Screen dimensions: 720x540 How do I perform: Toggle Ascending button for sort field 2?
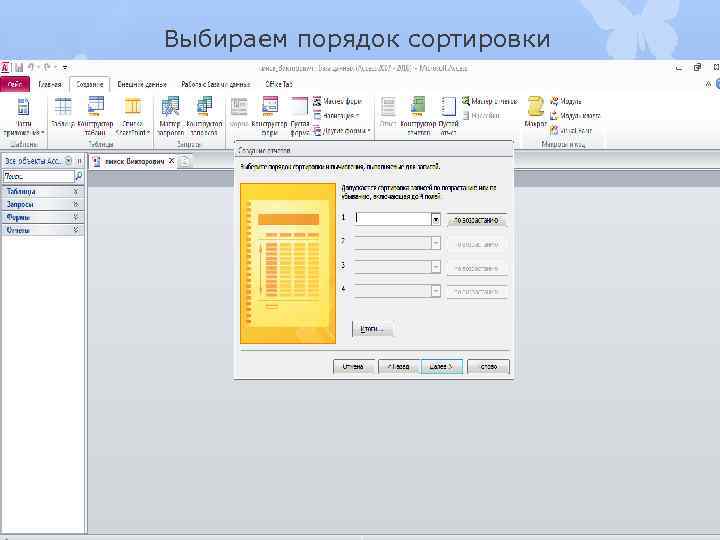[477, 244]
